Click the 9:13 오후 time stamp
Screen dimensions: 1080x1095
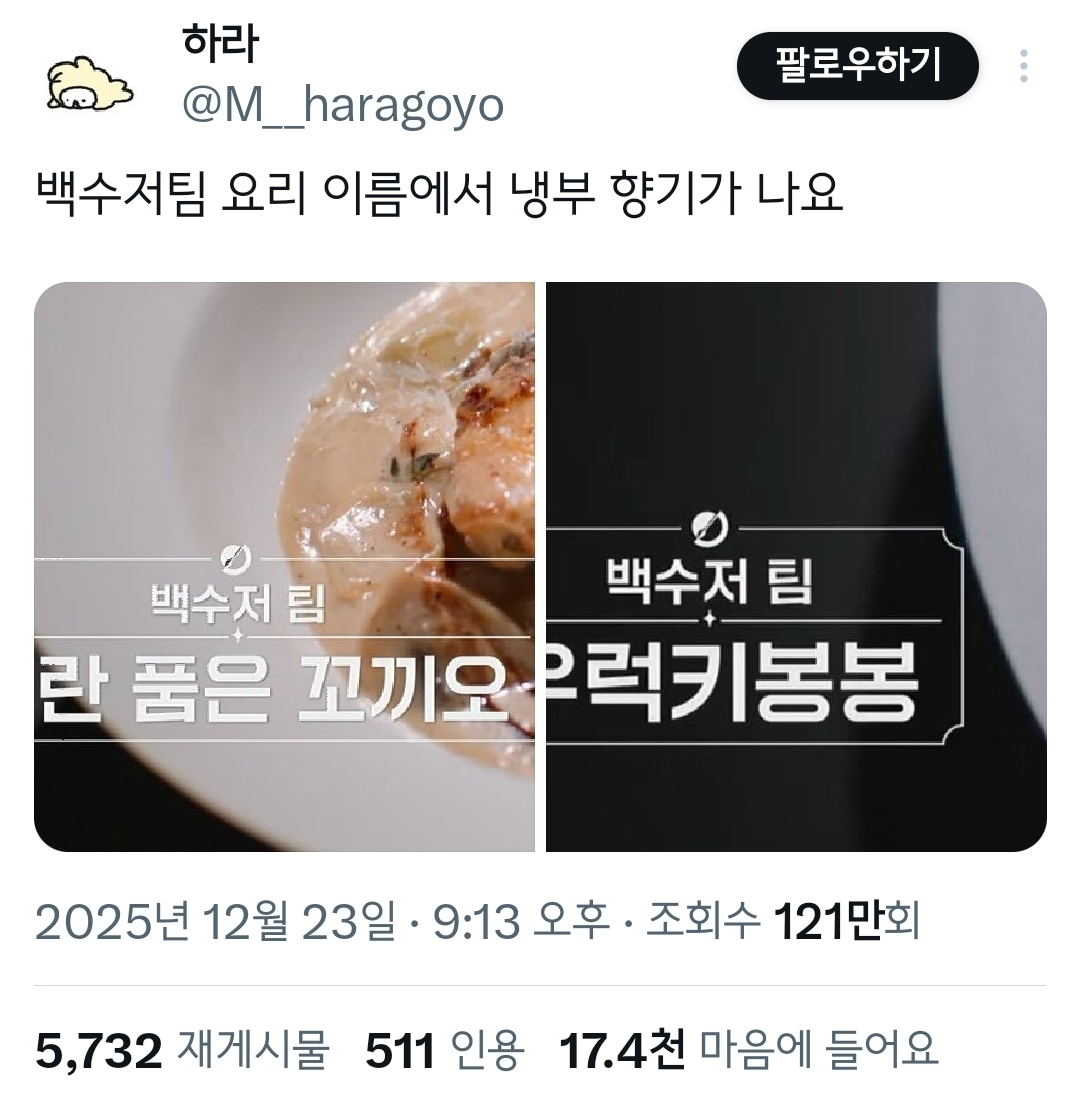(521, 920)
